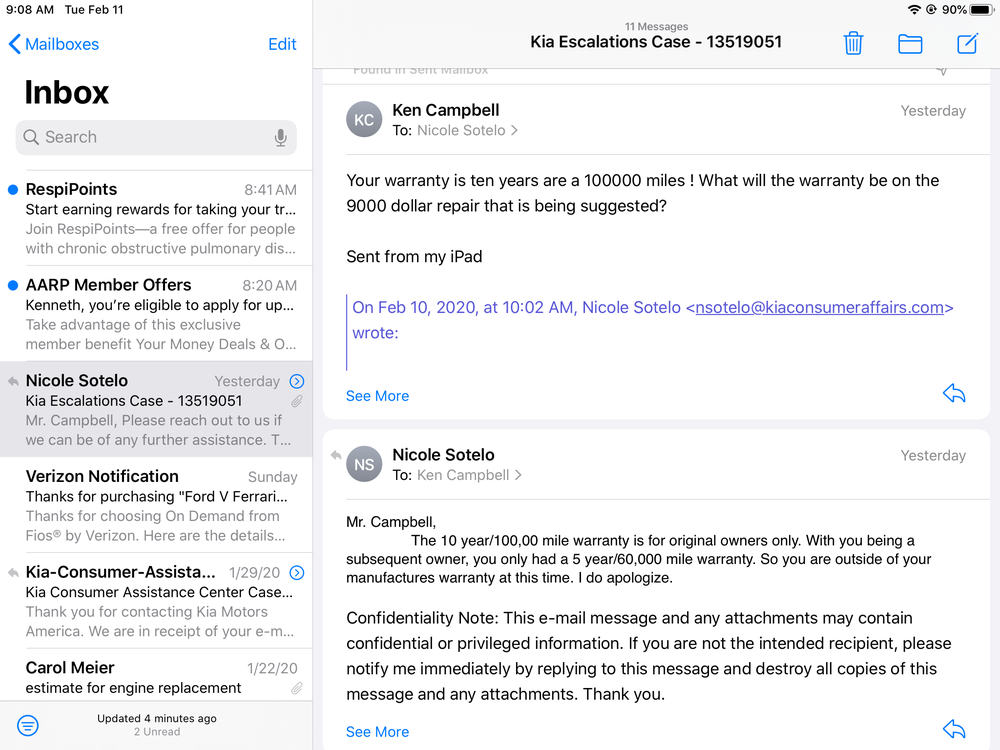Tap microphone icon in search field
The width and height of the screenshot is (1000, 750).
tap(281, 138)
